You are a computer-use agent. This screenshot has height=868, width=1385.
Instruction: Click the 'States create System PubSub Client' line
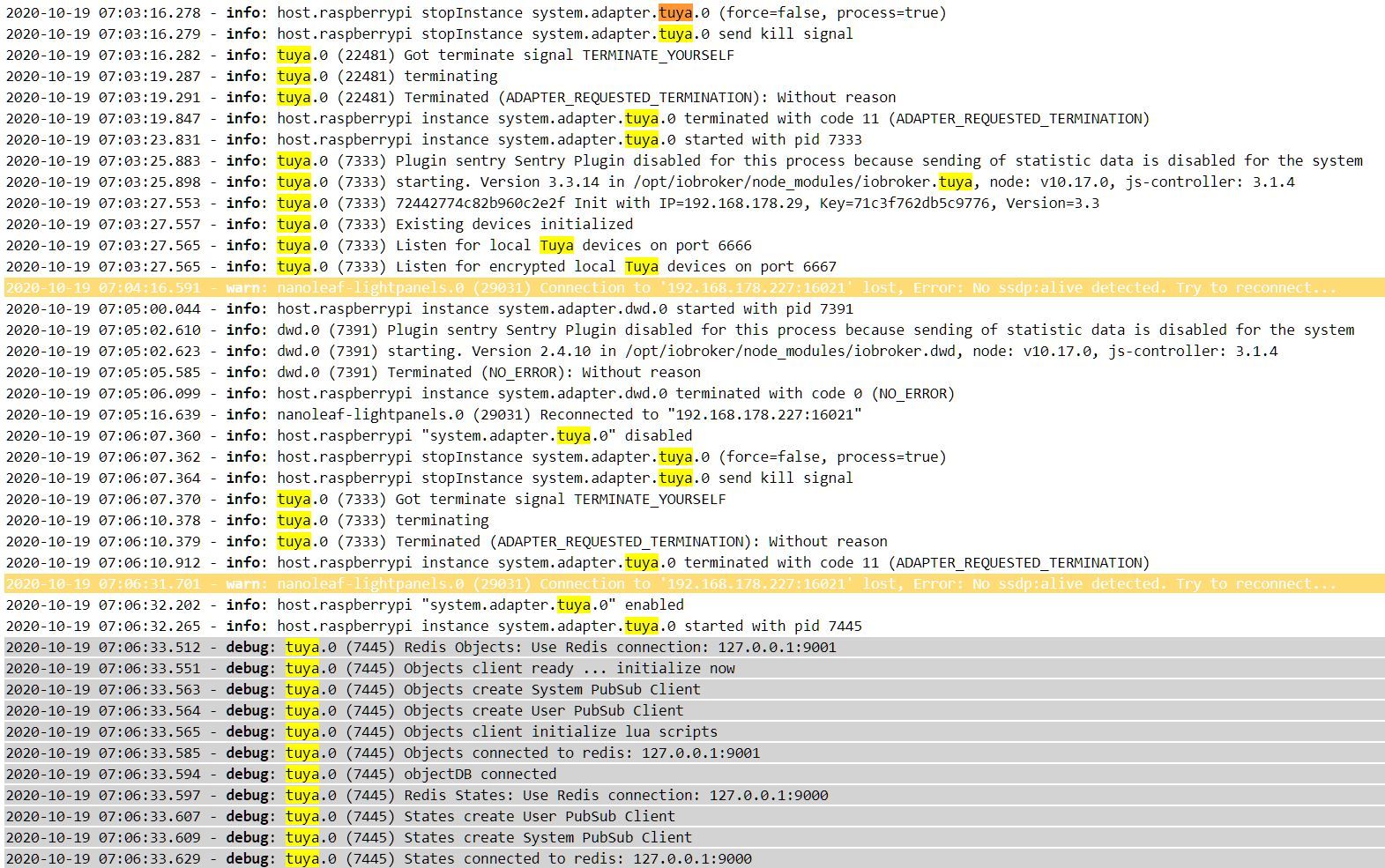(695, 837)
